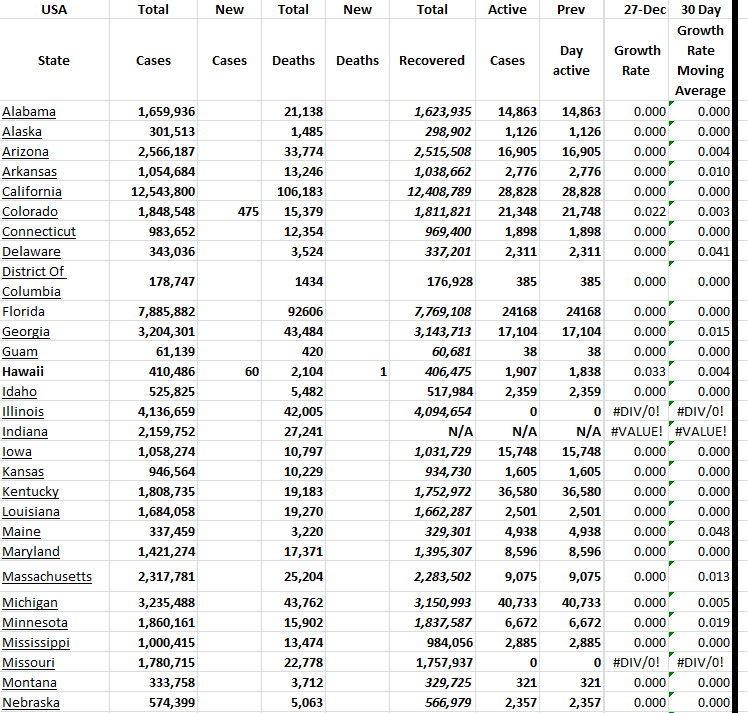This screenshot has width=748, height=713.
Task: Select the 27-Dec header cell
Action: 644,10
